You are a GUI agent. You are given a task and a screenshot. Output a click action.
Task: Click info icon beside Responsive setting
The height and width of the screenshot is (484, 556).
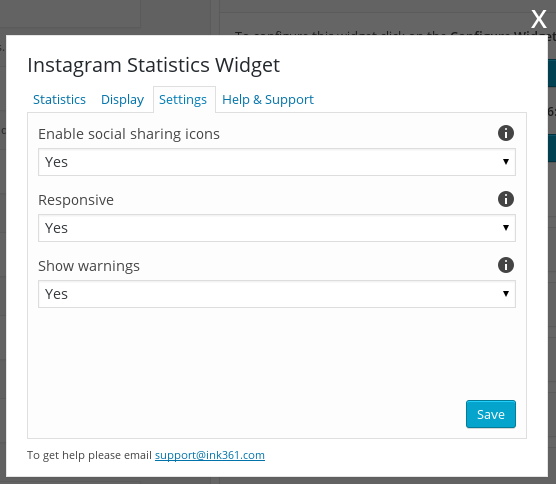pos(506,199)
